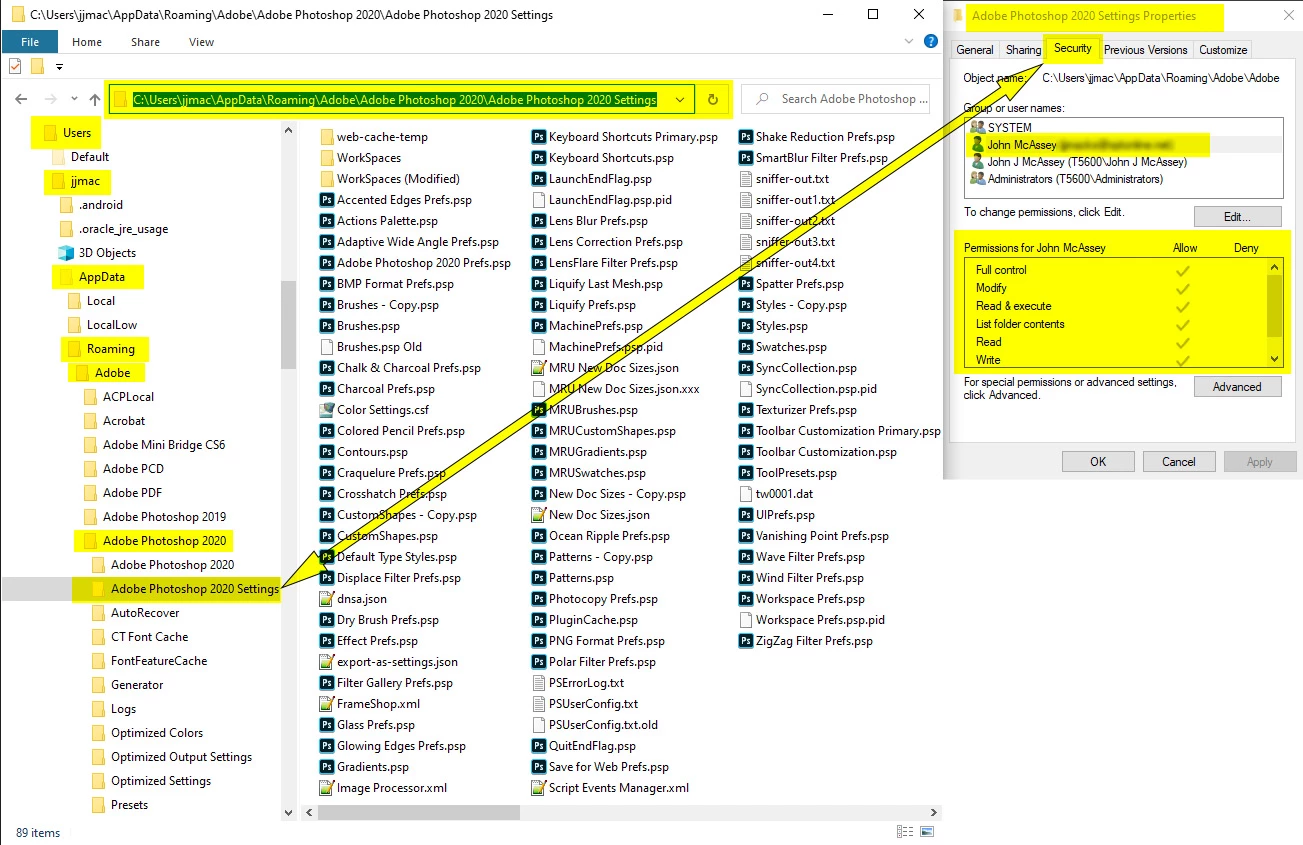Image resolution: width=1303 pixels, height=845 pixels.
Task: Select the Presets folder in tree
Action: click(129, 805)
